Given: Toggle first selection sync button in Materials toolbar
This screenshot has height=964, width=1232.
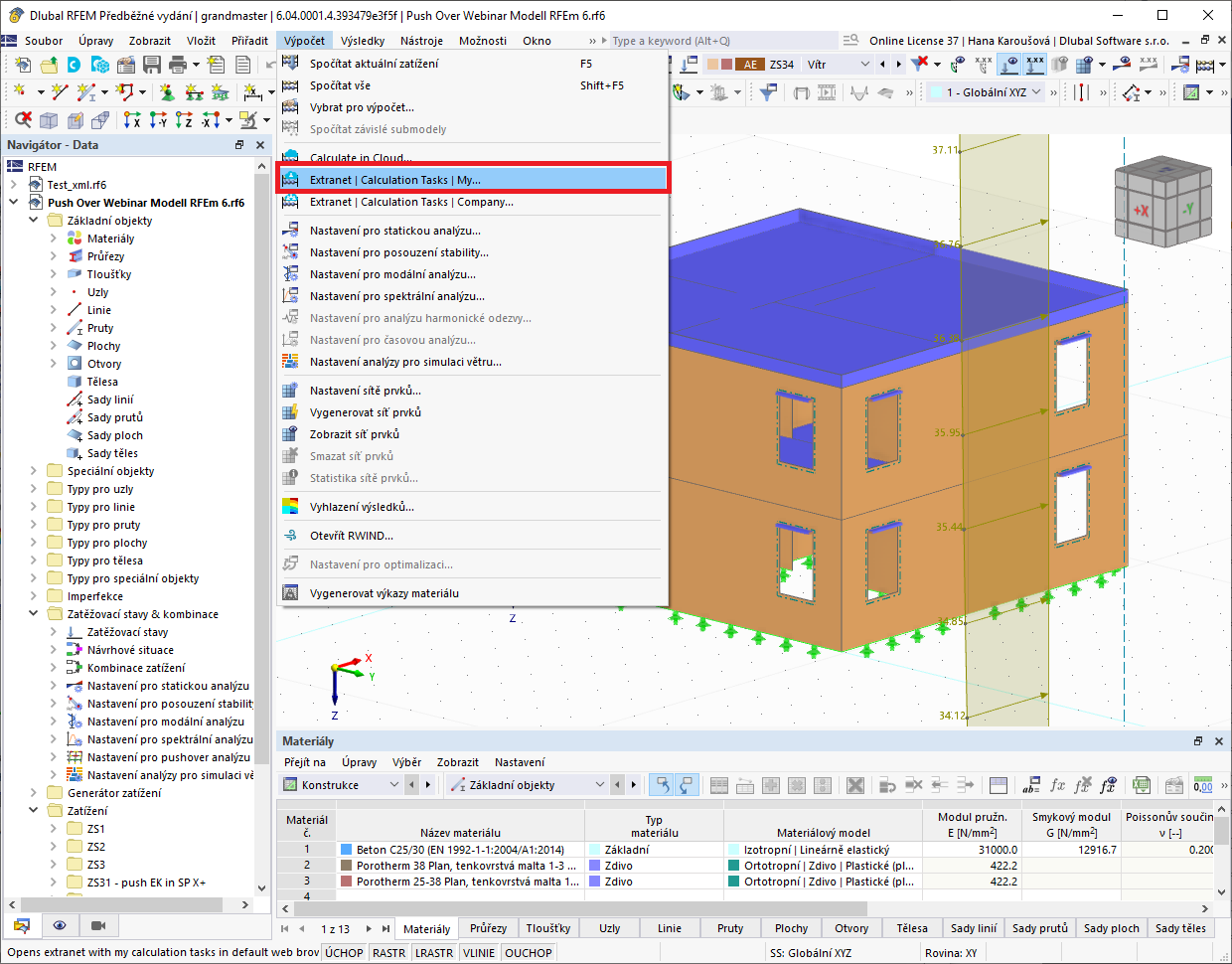Looking at the screenshot, I should click(661, 785).
